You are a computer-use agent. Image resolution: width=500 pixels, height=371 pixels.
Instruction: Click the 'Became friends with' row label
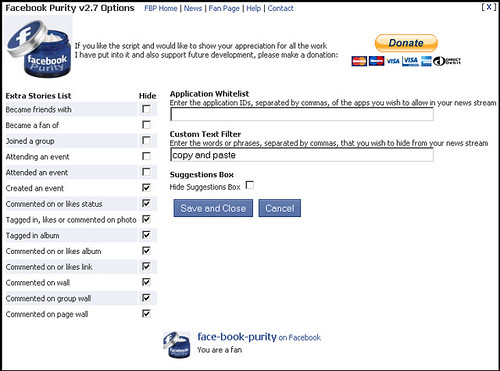39,109
